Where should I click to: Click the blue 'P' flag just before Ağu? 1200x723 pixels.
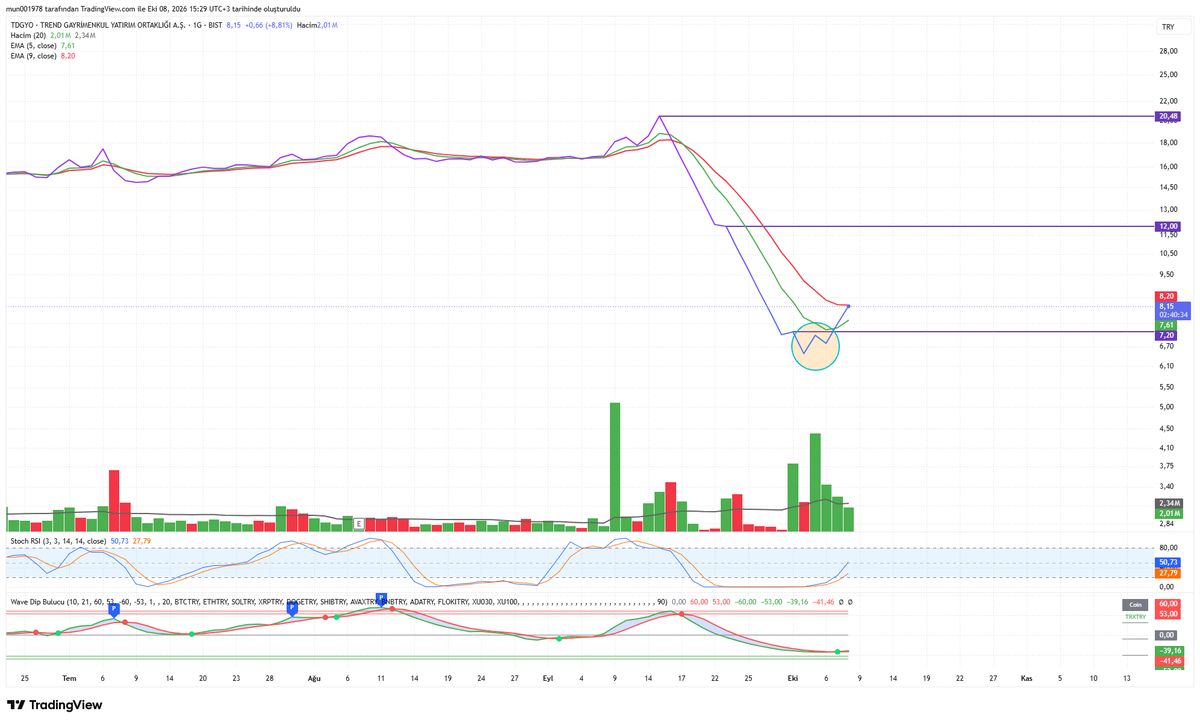pyautogui.click(x=292, y=608)
